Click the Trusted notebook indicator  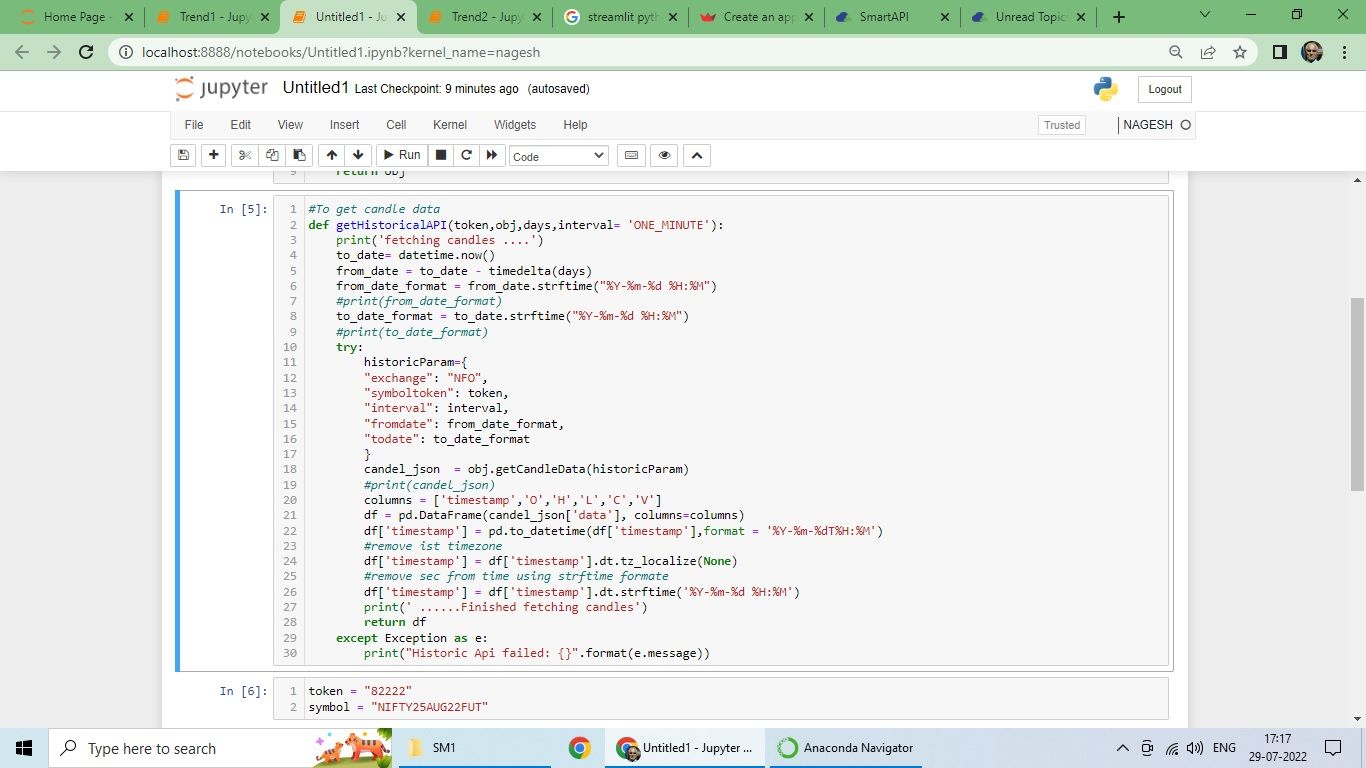[x=1062, y=125]
